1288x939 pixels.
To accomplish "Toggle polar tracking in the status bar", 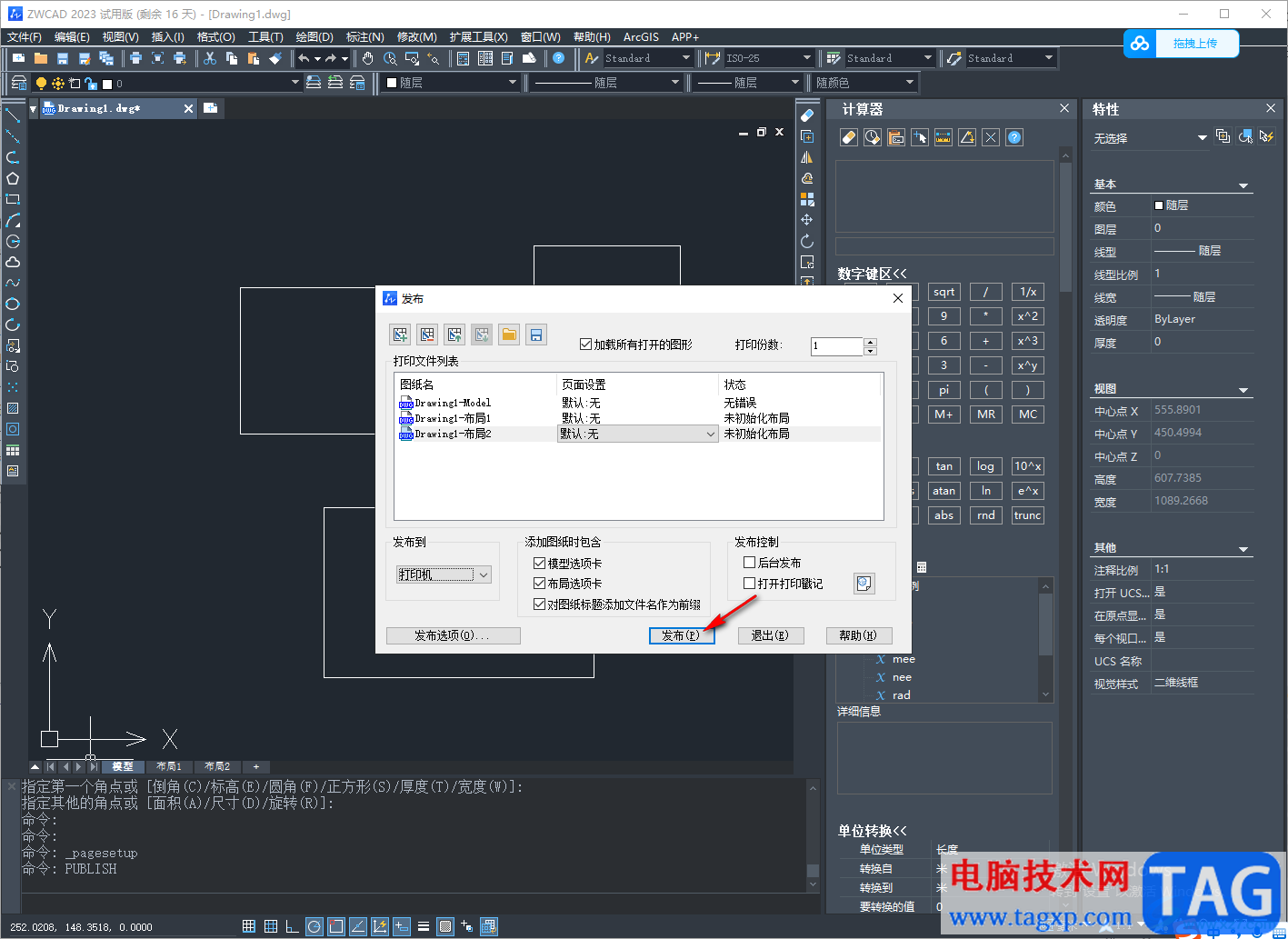I will click(315, 926).
